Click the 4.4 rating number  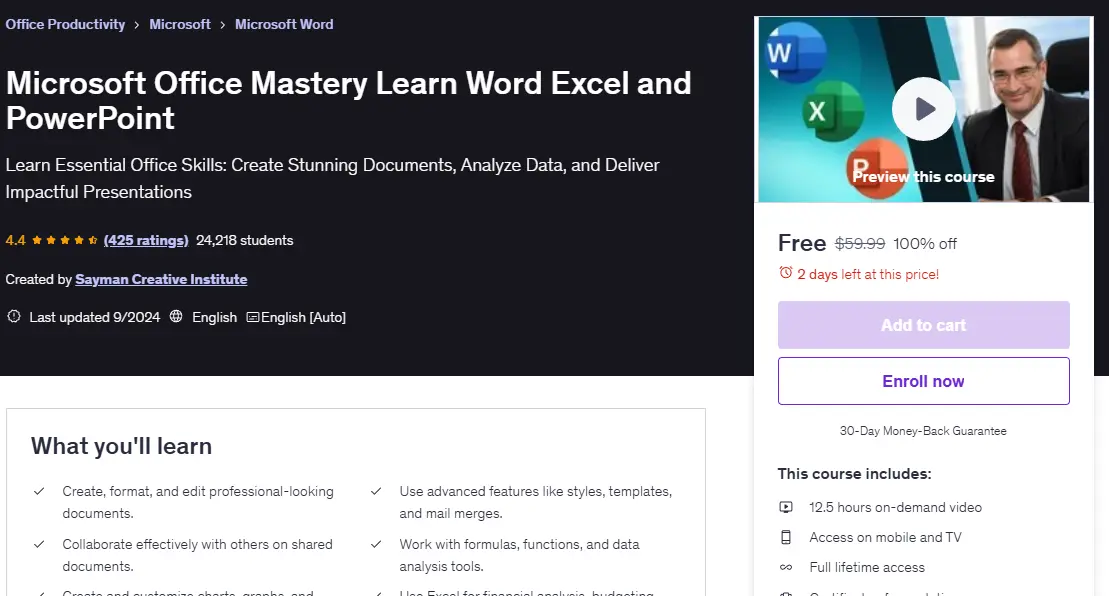click(16, 240)
